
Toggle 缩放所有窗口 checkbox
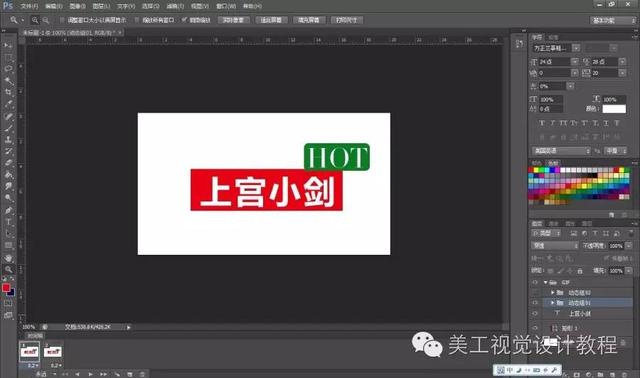[137, 20]
